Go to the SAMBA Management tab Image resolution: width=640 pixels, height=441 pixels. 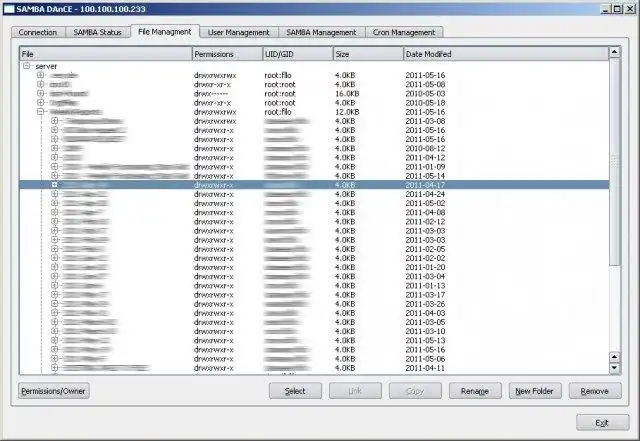(x=321, y=32)
